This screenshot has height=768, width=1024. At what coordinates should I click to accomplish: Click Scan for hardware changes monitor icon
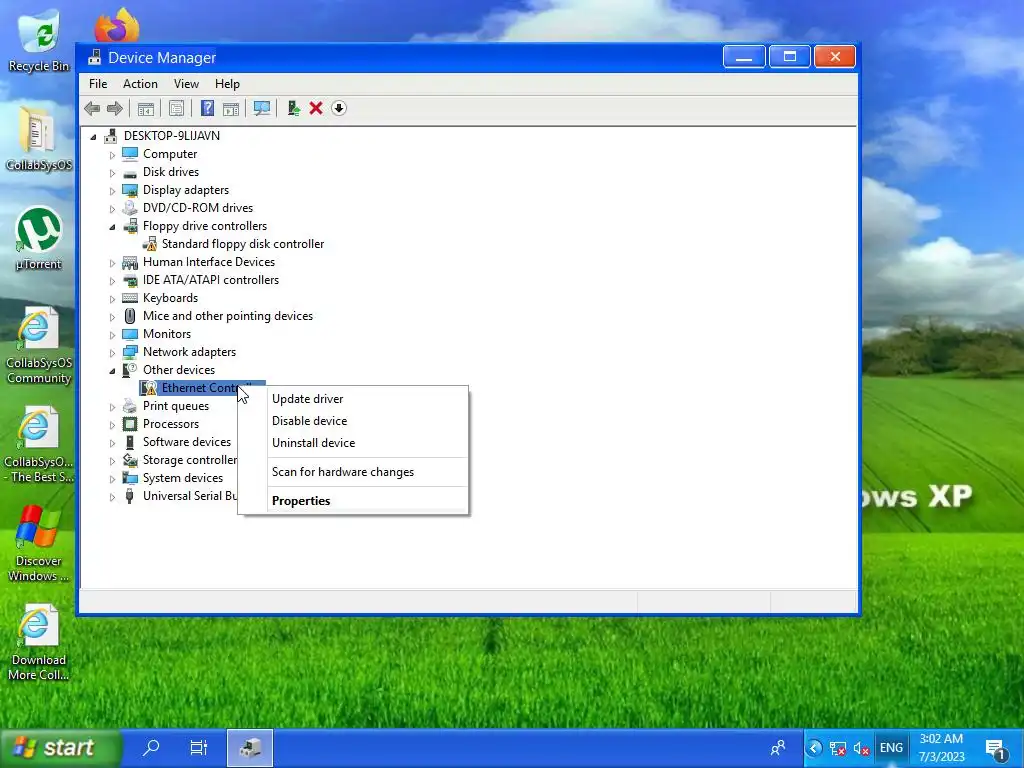coord(262,108)
